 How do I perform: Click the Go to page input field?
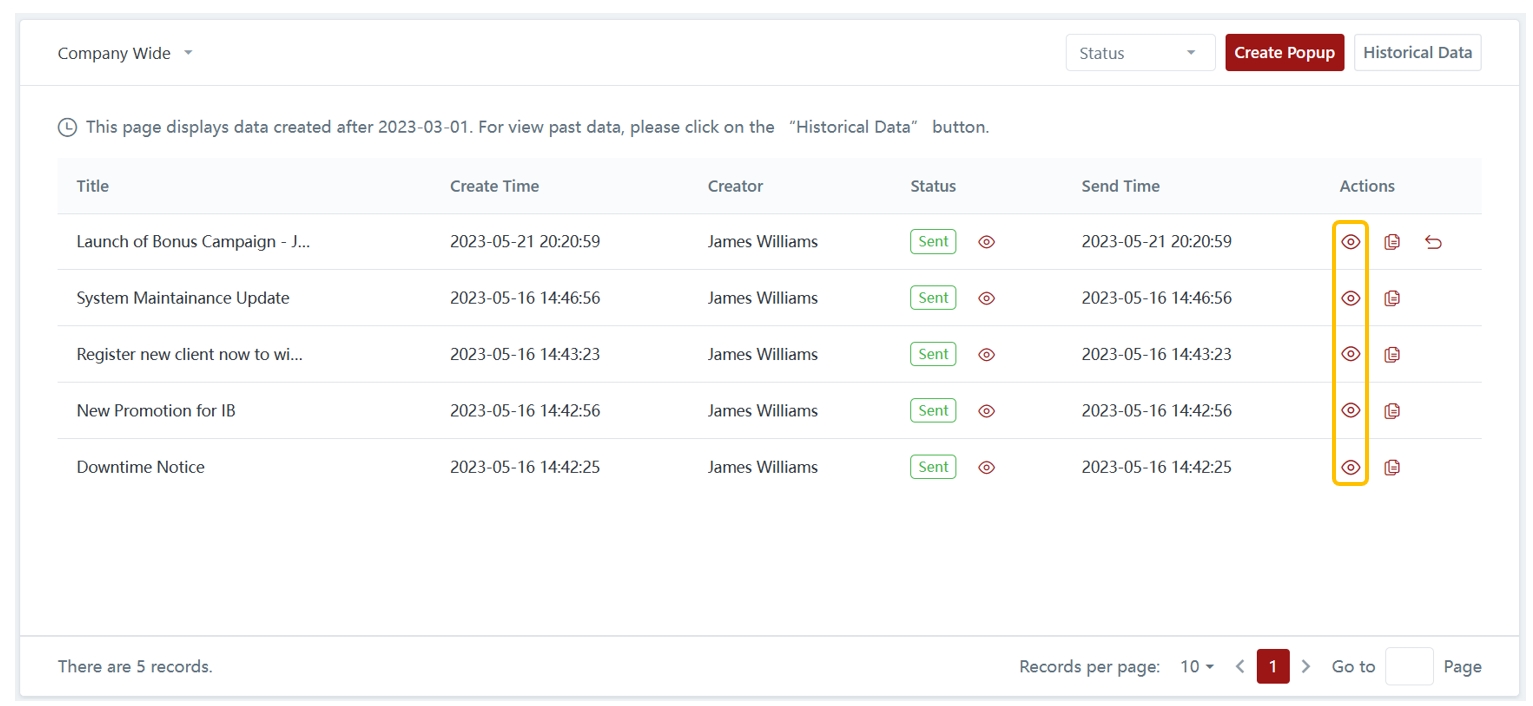1408,667
